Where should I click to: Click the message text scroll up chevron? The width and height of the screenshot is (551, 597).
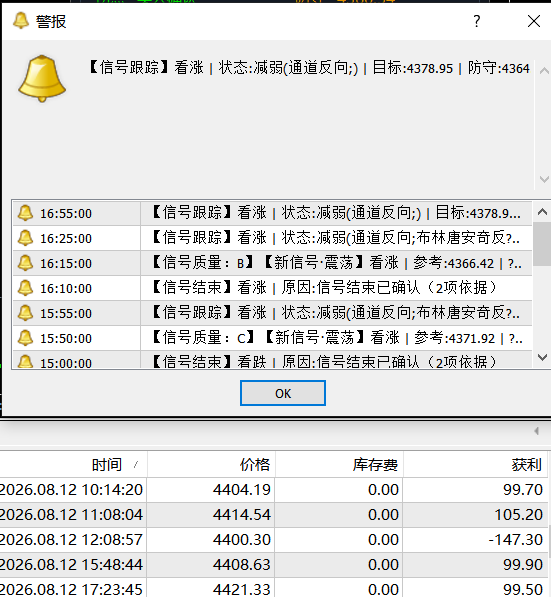(544, 71)
